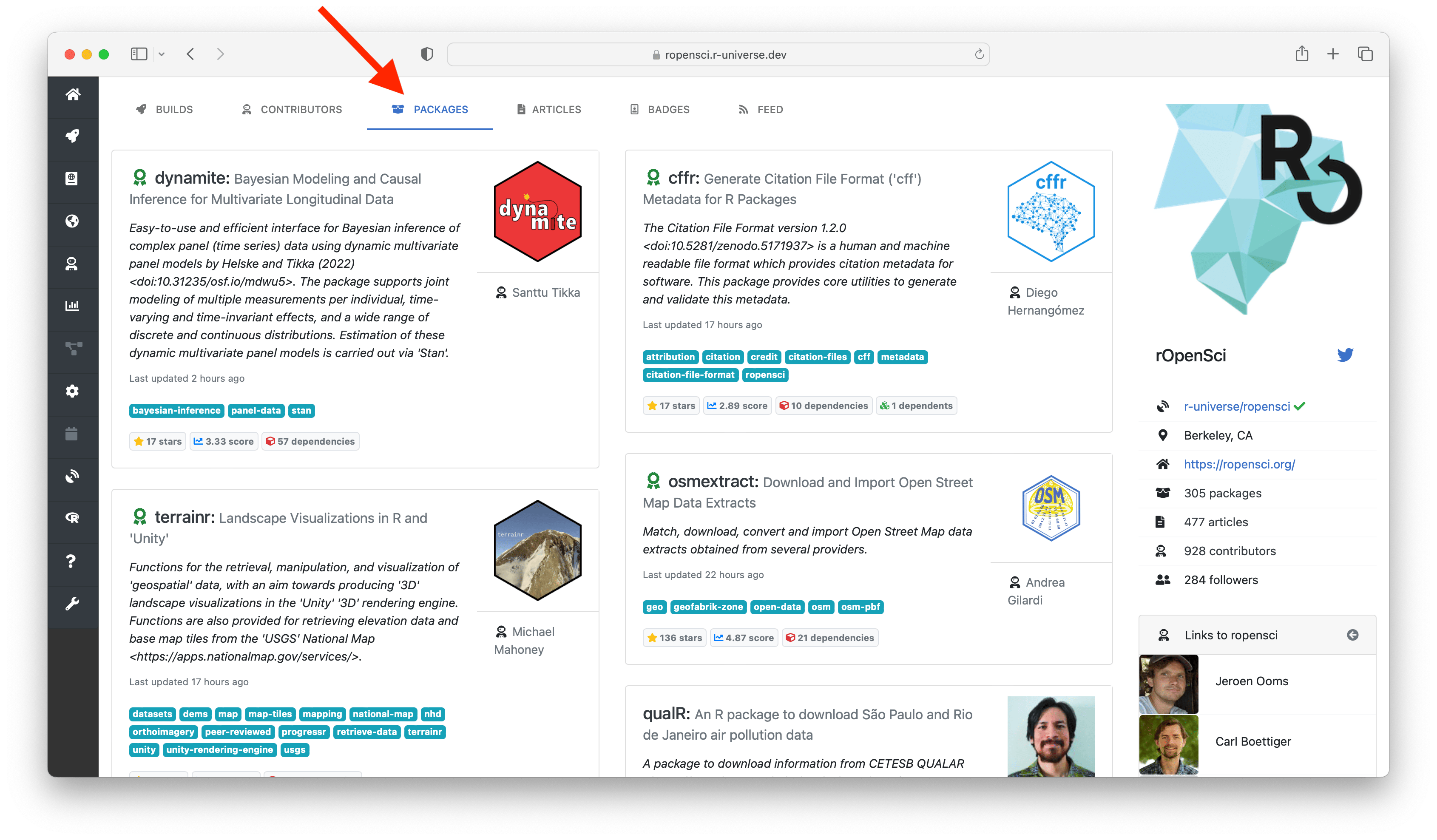Expand the sidebar toggle dropdown chevron

tap(162, 54)
